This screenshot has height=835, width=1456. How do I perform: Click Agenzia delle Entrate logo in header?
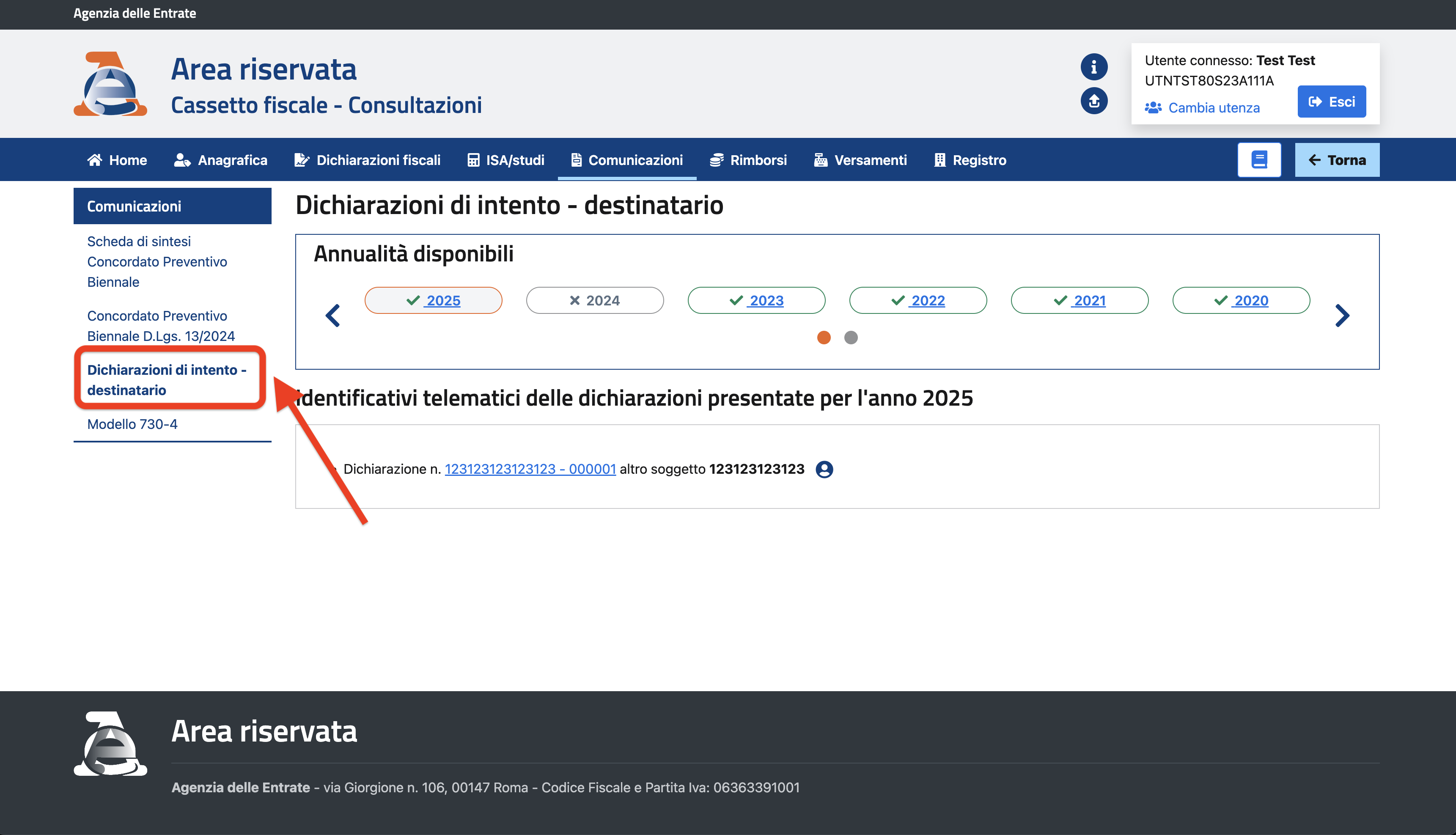tap(110, 84)
